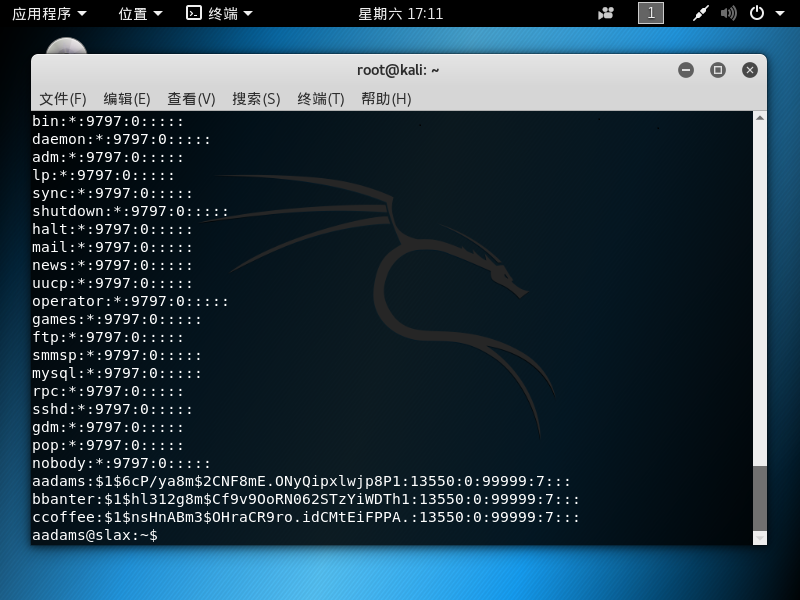This screenshot has width=800, height=600.
Task: Open the 搜索(S) menu
Action: pyautogui.click(x=256, y=98)
